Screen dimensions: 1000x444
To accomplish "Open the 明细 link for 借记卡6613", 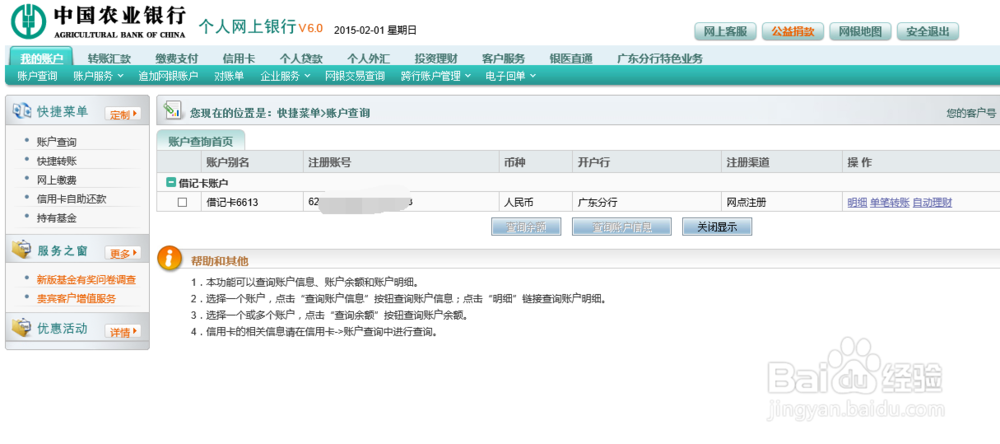I will (x=857, y=203).
